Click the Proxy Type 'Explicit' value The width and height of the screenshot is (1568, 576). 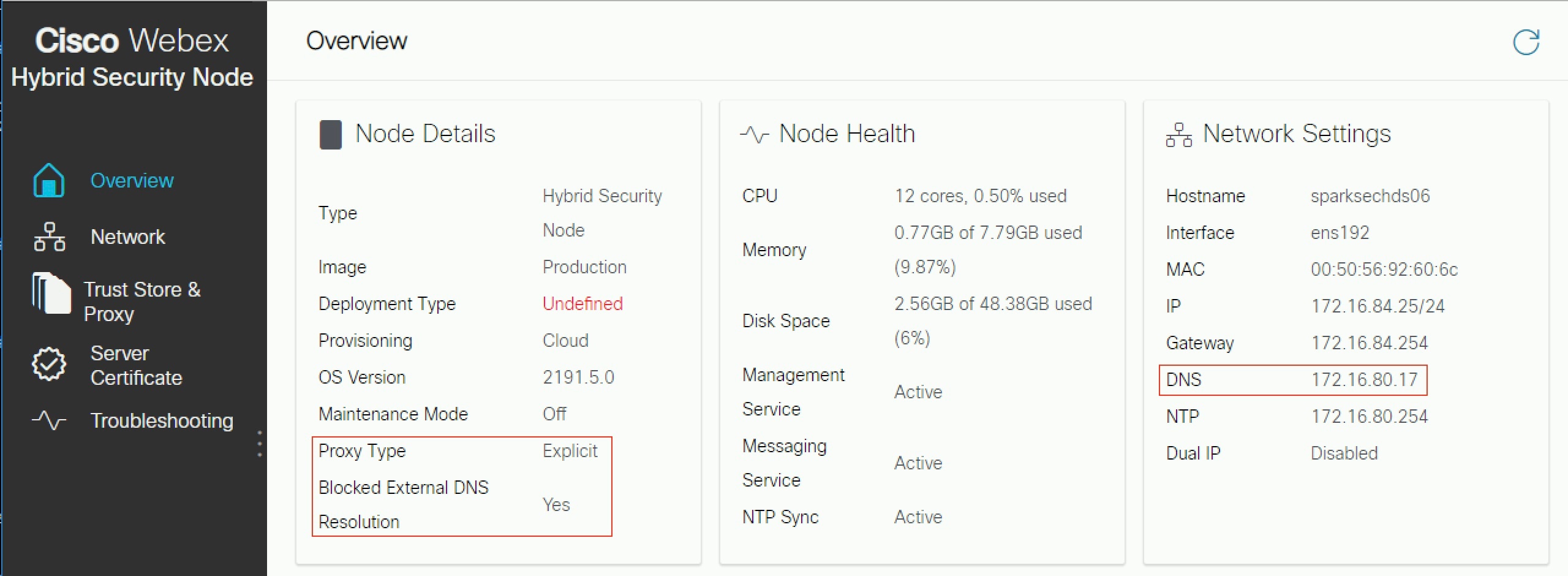[x=570, y=451]
